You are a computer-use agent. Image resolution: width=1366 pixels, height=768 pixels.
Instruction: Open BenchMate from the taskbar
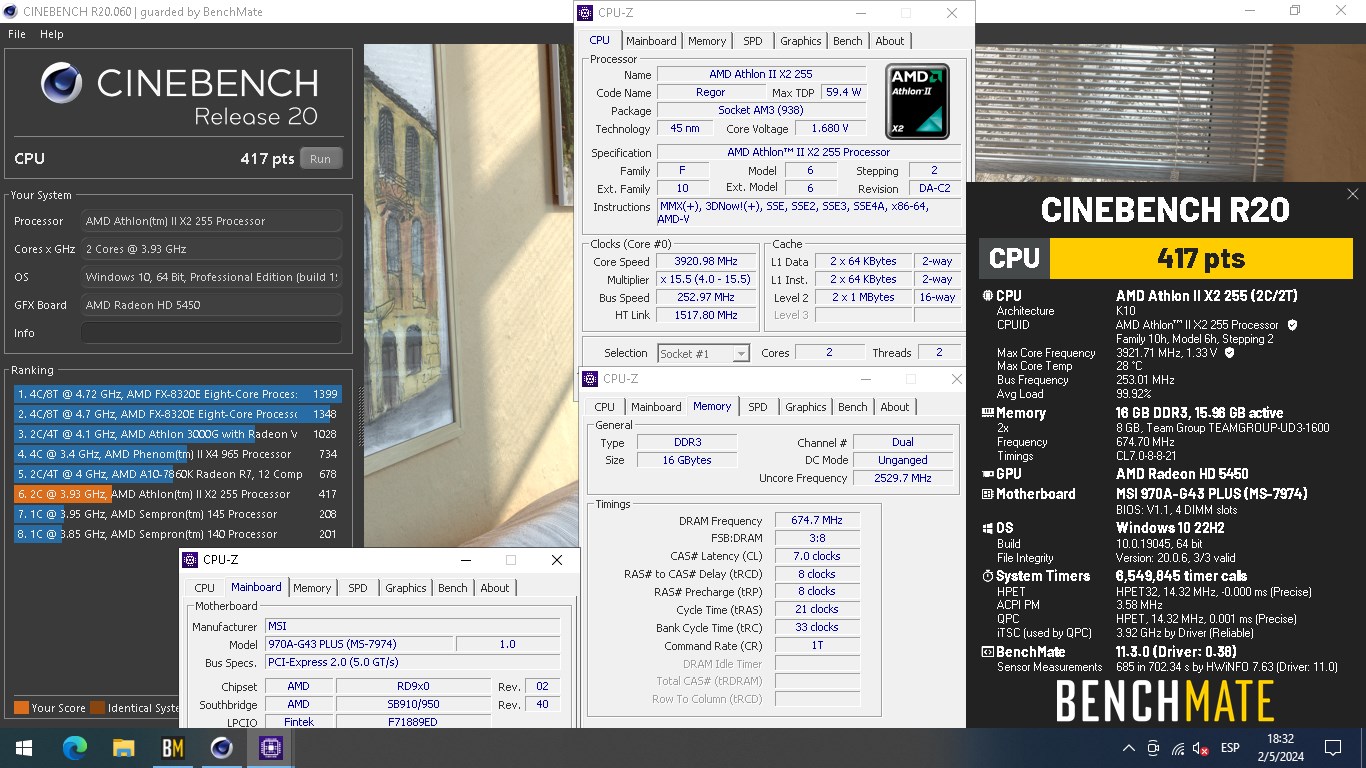(172, 747)
